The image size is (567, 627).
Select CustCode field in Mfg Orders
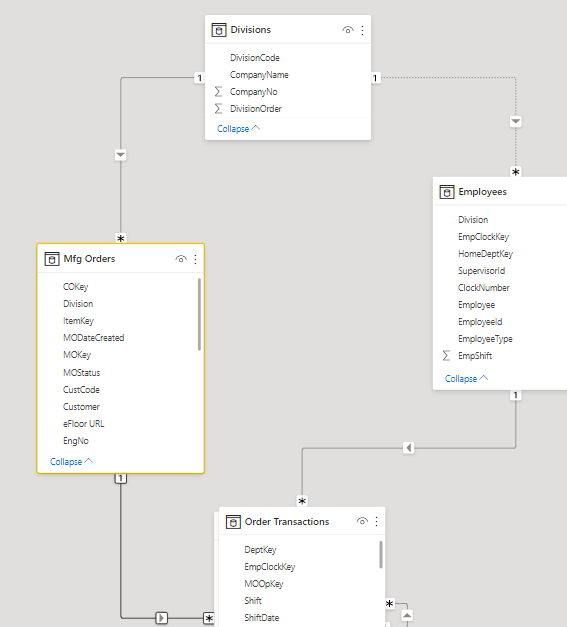[x=81, y=389]
